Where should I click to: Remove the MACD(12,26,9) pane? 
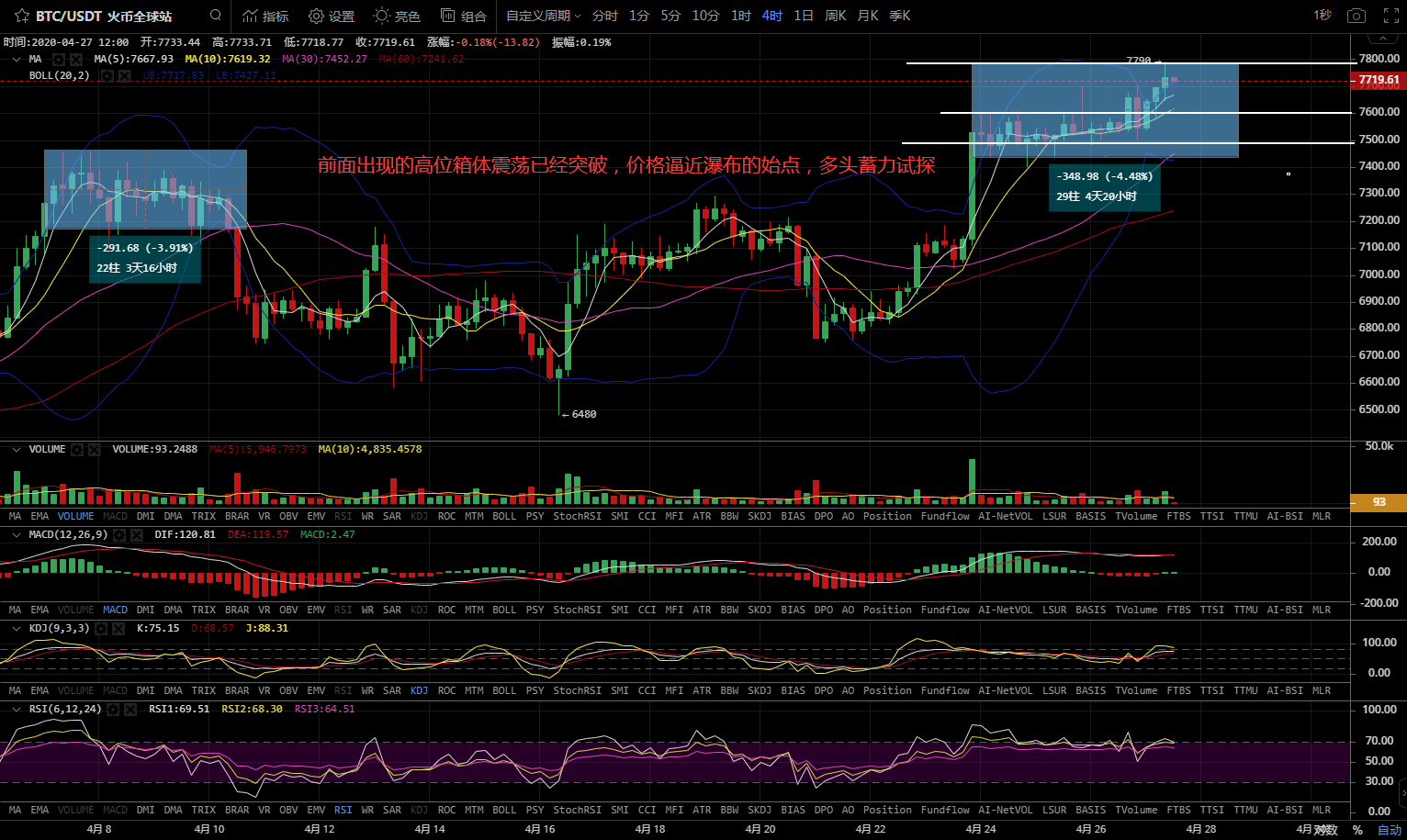point(137,534)
